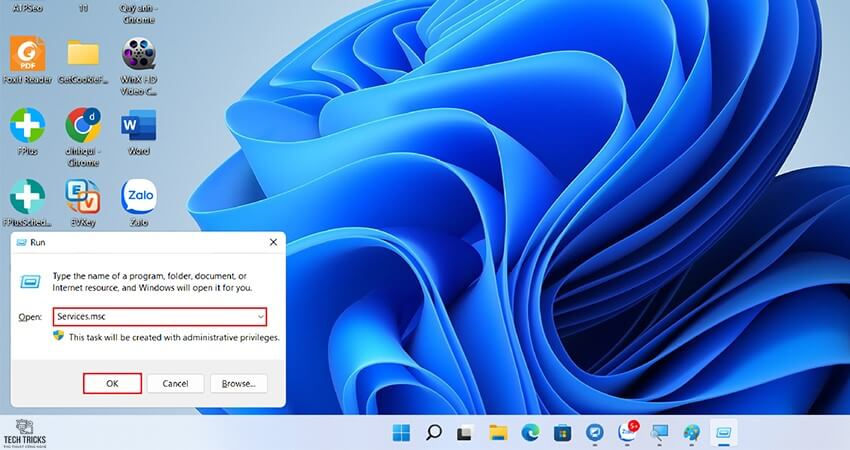This screenshot has height=450, width=850.
Task: Open the Windows Start menu
Action: tap(401, 432)
